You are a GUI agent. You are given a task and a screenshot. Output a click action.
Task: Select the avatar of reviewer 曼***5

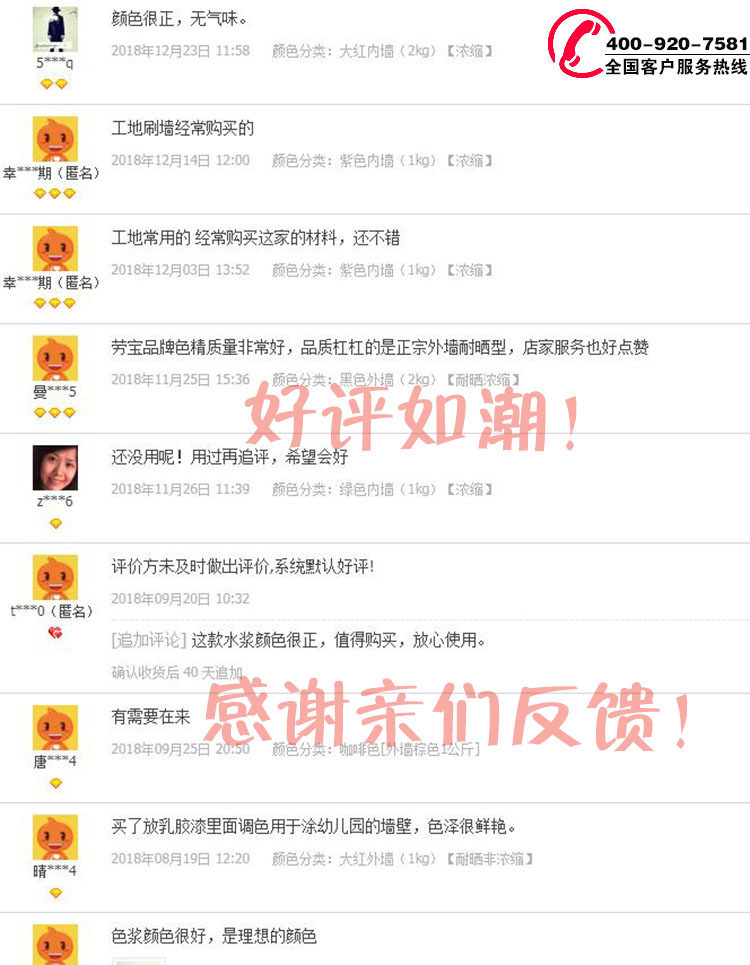tap(55, 358)
